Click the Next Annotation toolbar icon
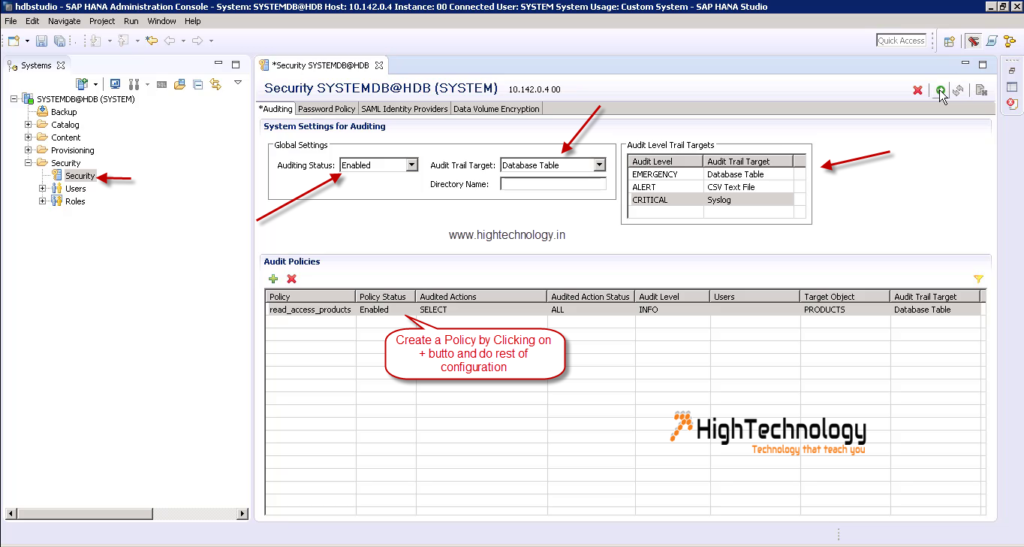 pos(95,40)
